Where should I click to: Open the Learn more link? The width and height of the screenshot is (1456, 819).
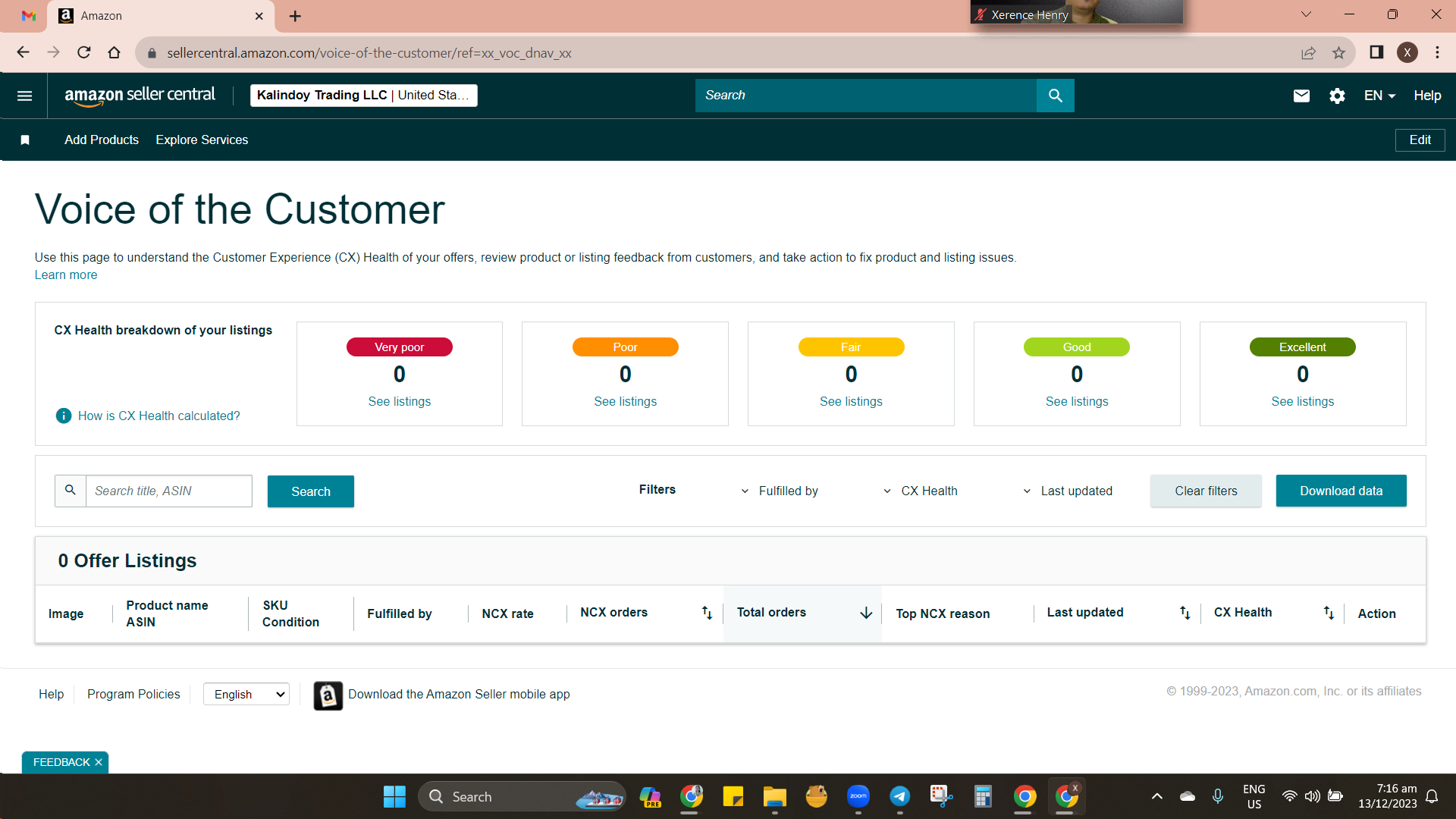[x=66, y=275]
